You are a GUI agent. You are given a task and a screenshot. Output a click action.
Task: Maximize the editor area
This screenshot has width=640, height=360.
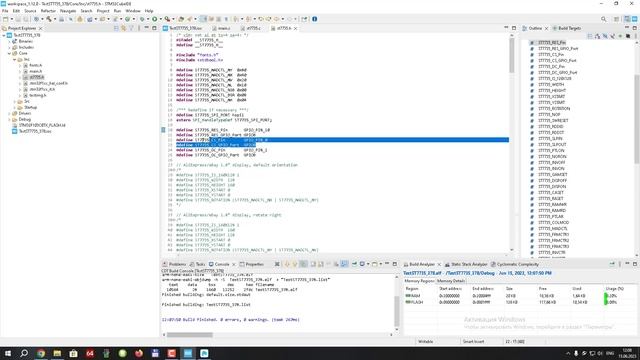514,28
